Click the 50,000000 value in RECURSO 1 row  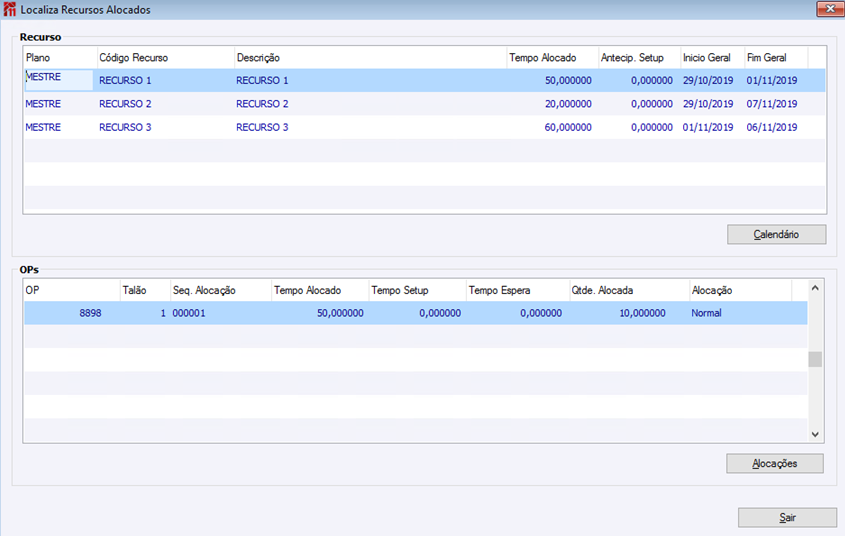(x=568, y=80)
